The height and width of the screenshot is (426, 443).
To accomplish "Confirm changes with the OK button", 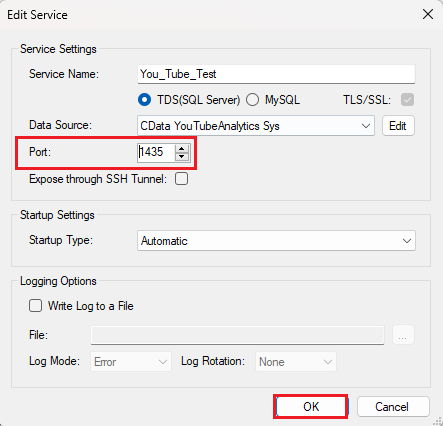I will tap(311, 406).
